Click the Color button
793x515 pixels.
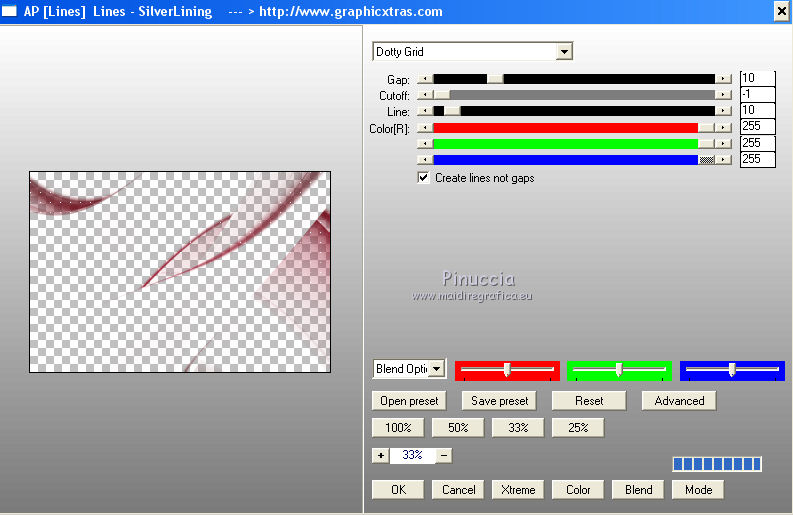(578, 490)
